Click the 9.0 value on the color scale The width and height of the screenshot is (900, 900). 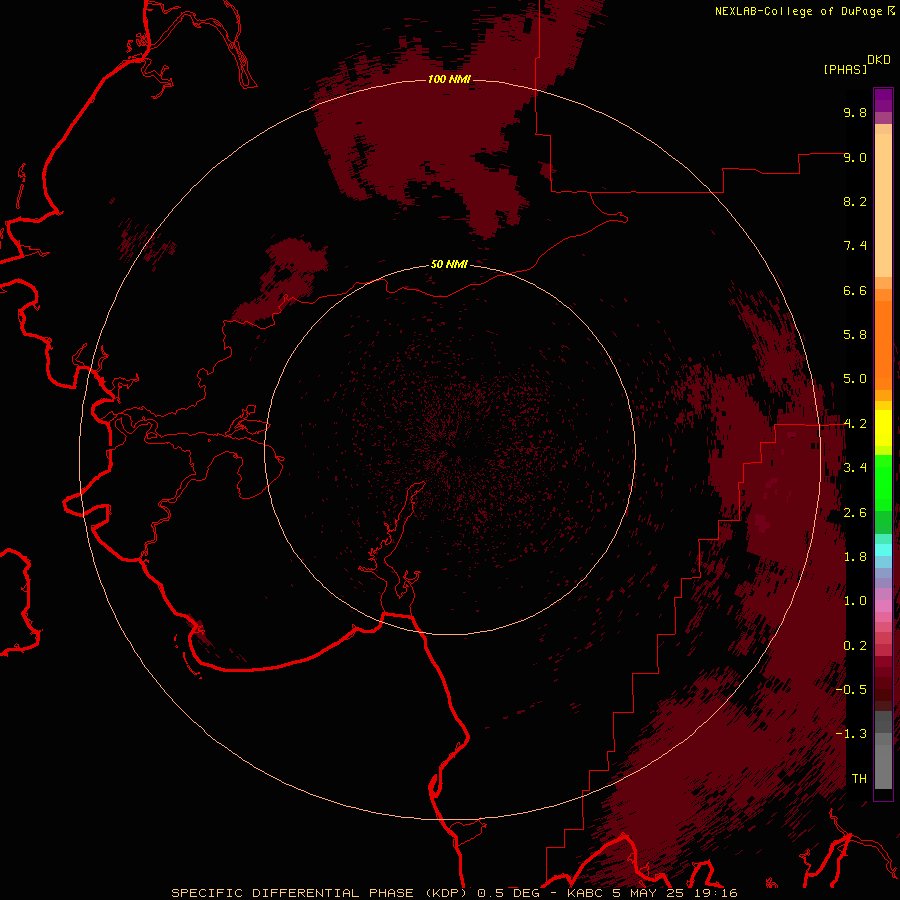point(855,157)
